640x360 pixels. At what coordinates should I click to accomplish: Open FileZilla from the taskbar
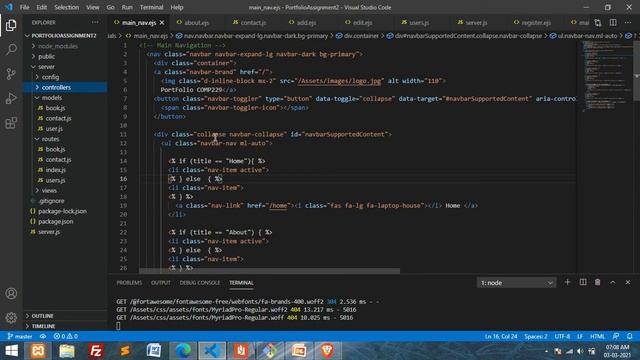pos(96,351)
